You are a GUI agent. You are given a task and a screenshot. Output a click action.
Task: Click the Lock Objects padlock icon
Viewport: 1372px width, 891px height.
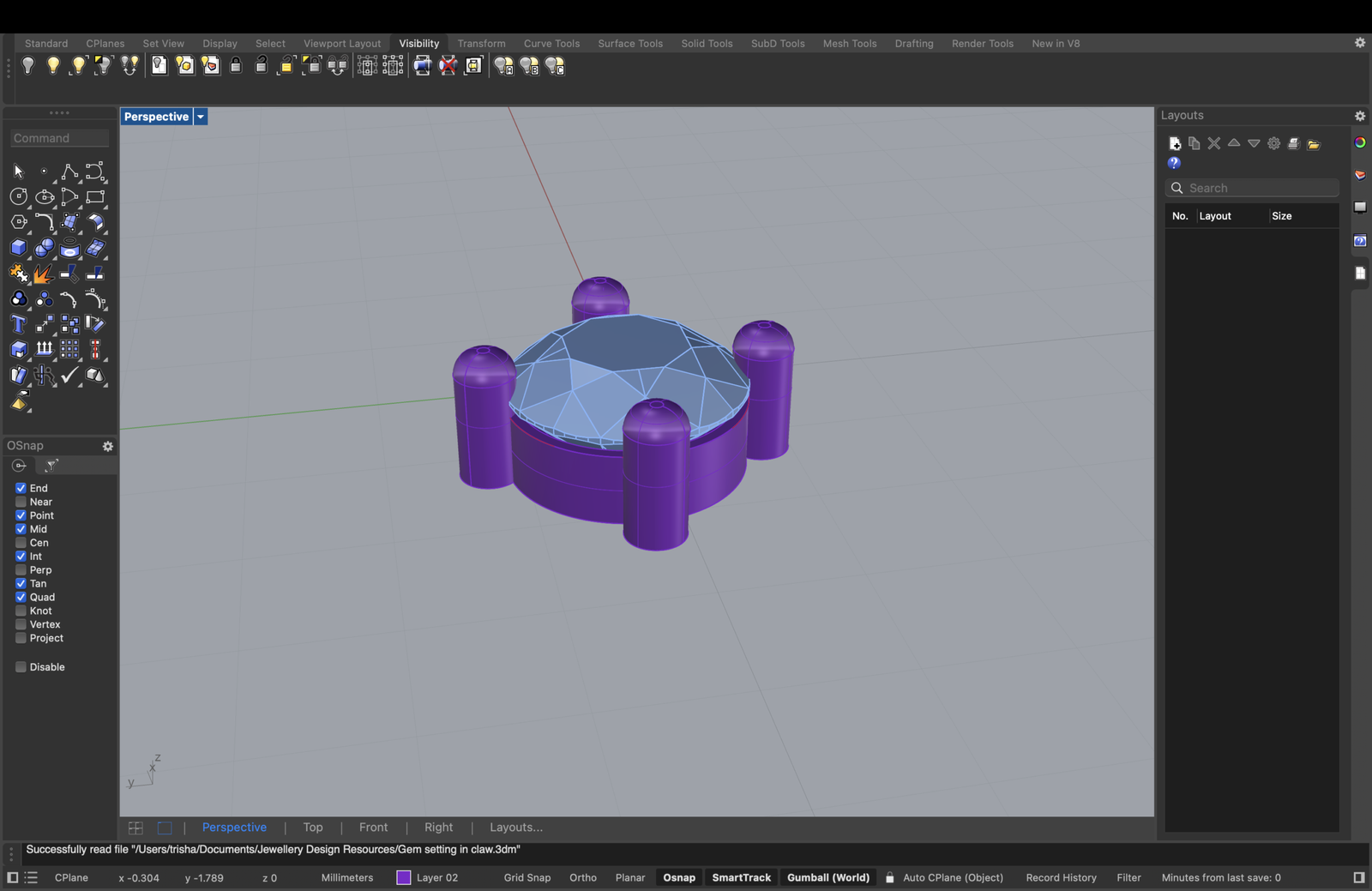coord(236,66)
